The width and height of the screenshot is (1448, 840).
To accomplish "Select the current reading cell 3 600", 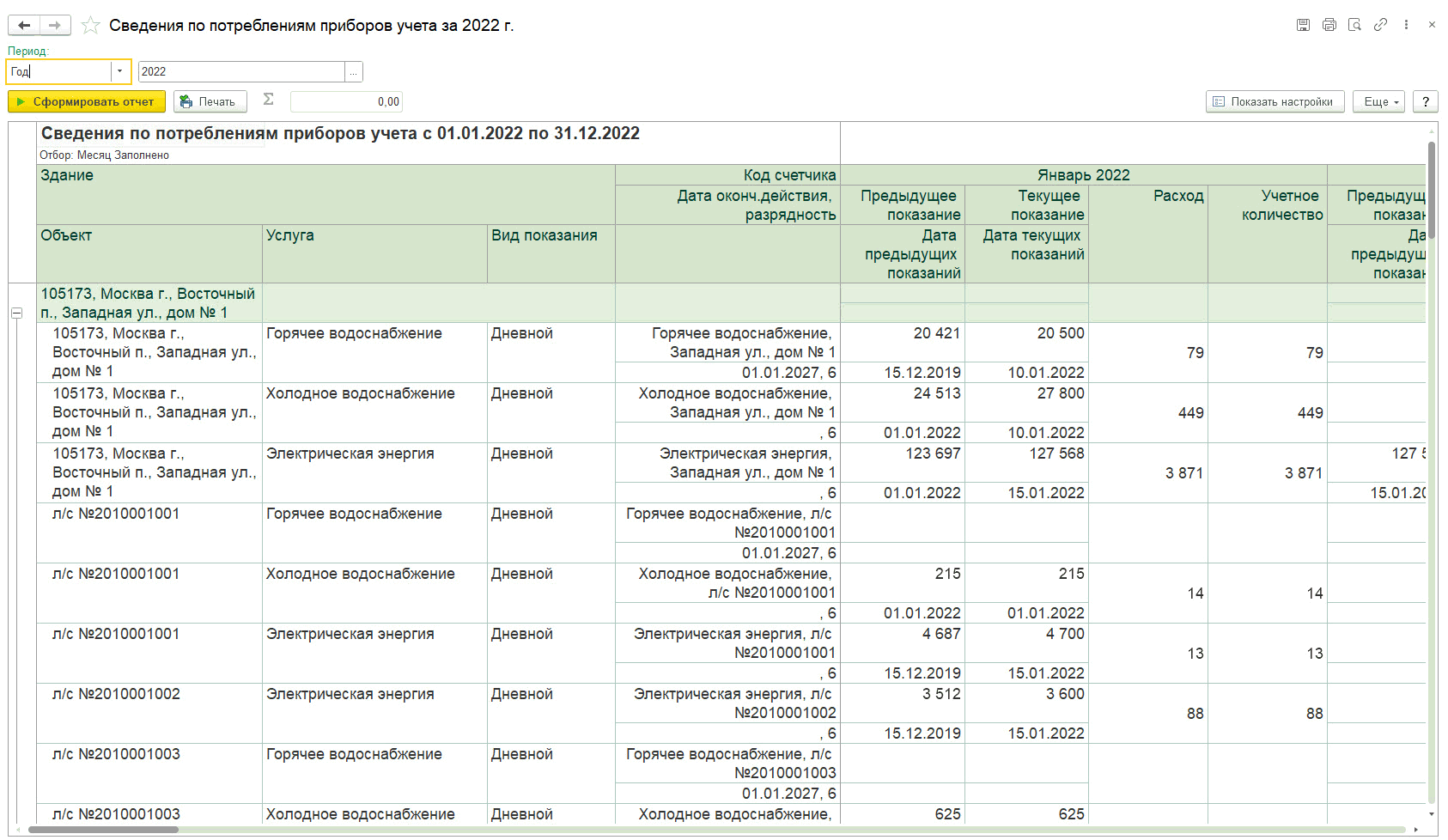I will pos(1026,703).
